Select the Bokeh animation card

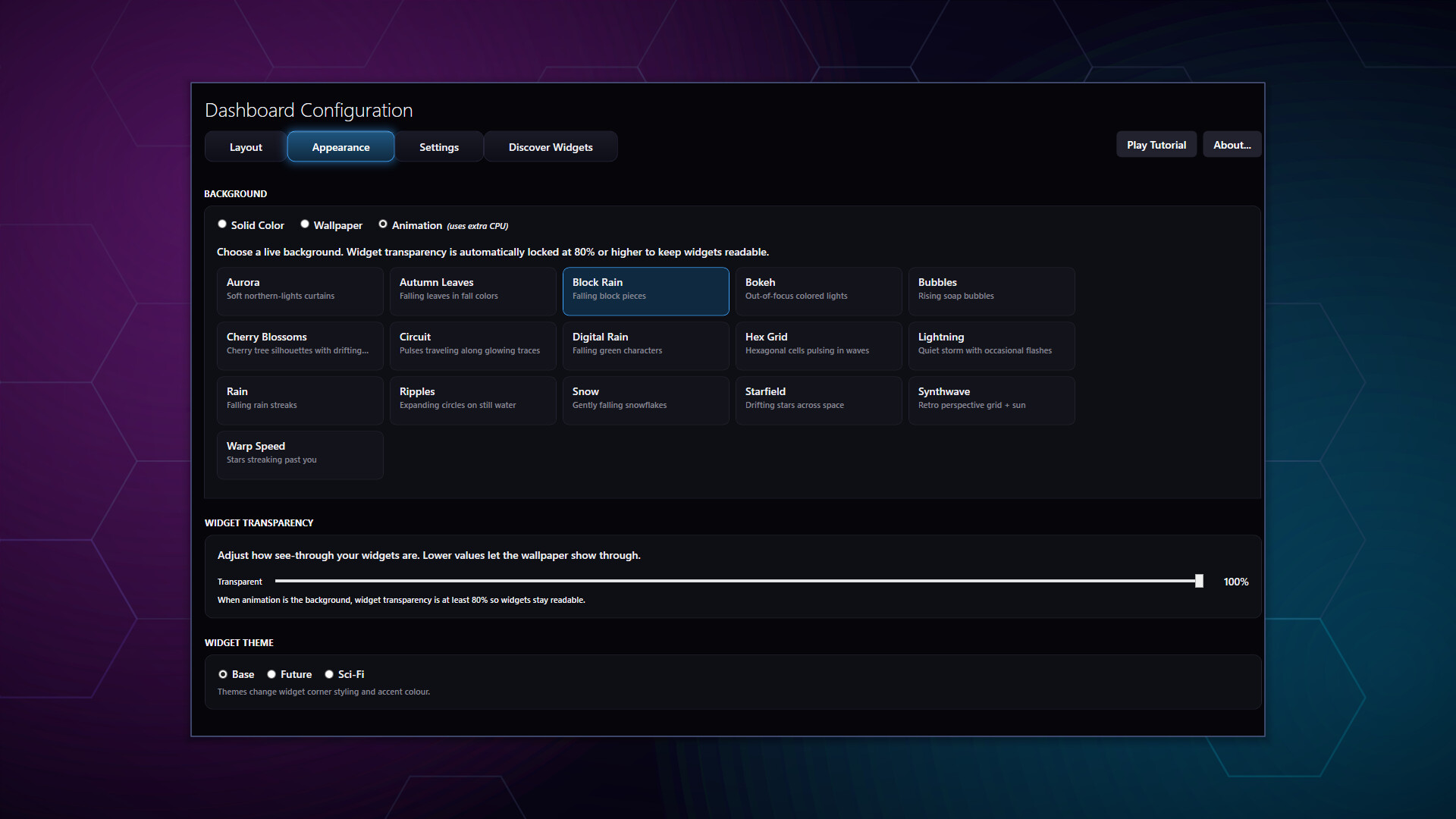tap(819, 291)
